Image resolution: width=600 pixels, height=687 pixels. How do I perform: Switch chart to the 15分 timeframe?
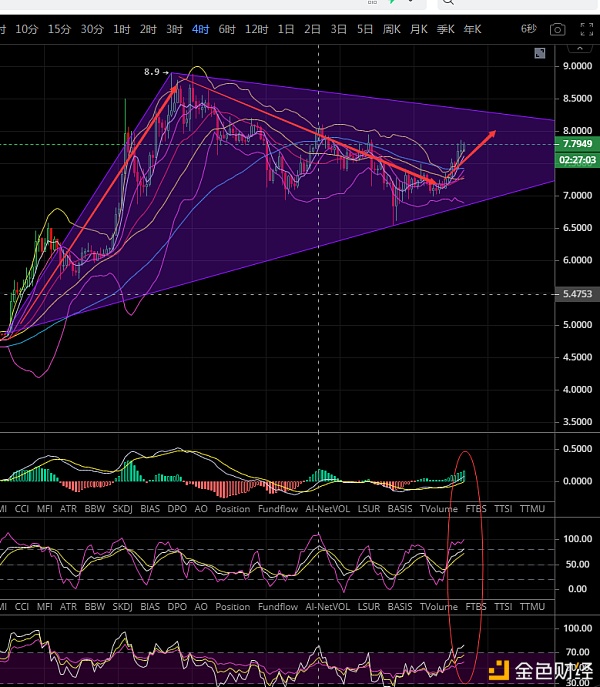(59, 29)
